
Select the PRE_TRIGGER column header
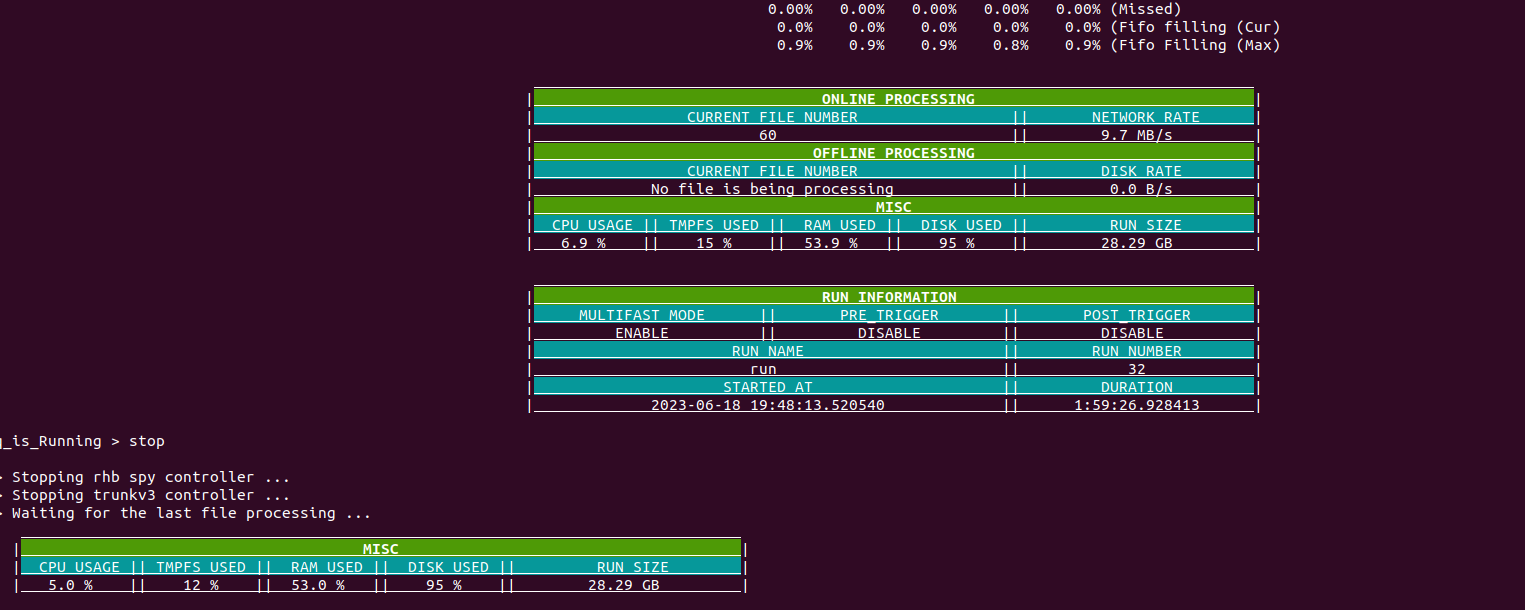point(889,315)
